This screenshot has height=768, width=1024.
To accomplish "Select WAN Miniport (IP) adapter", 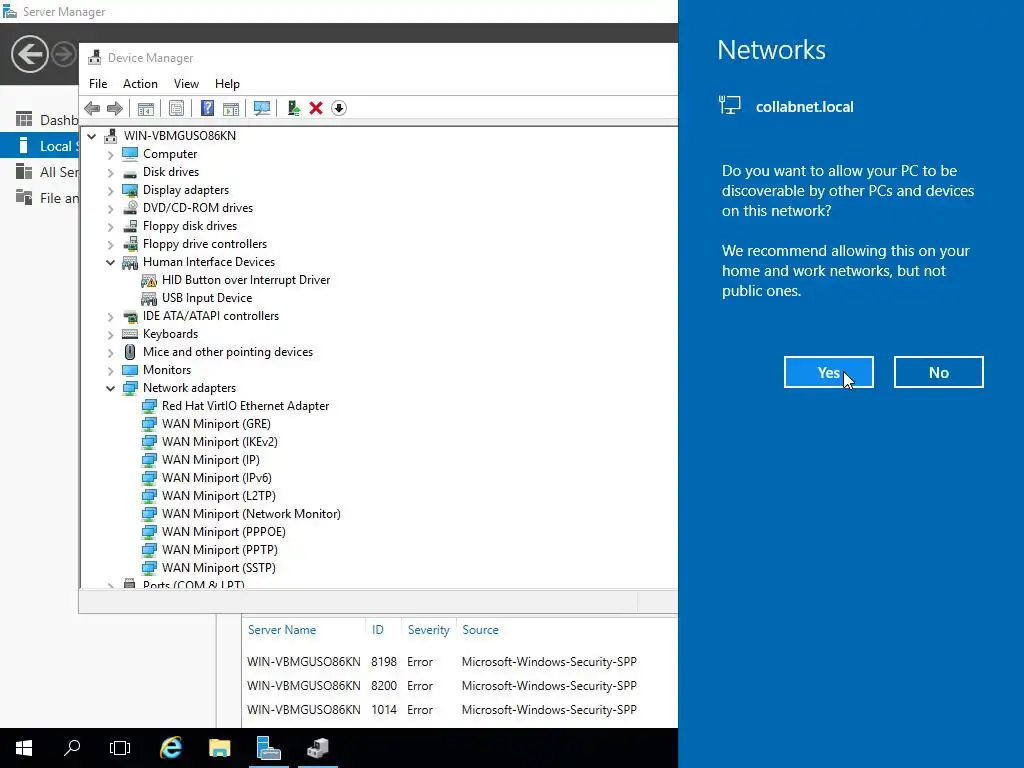I will pyautogui.click(x=210, y=460).
